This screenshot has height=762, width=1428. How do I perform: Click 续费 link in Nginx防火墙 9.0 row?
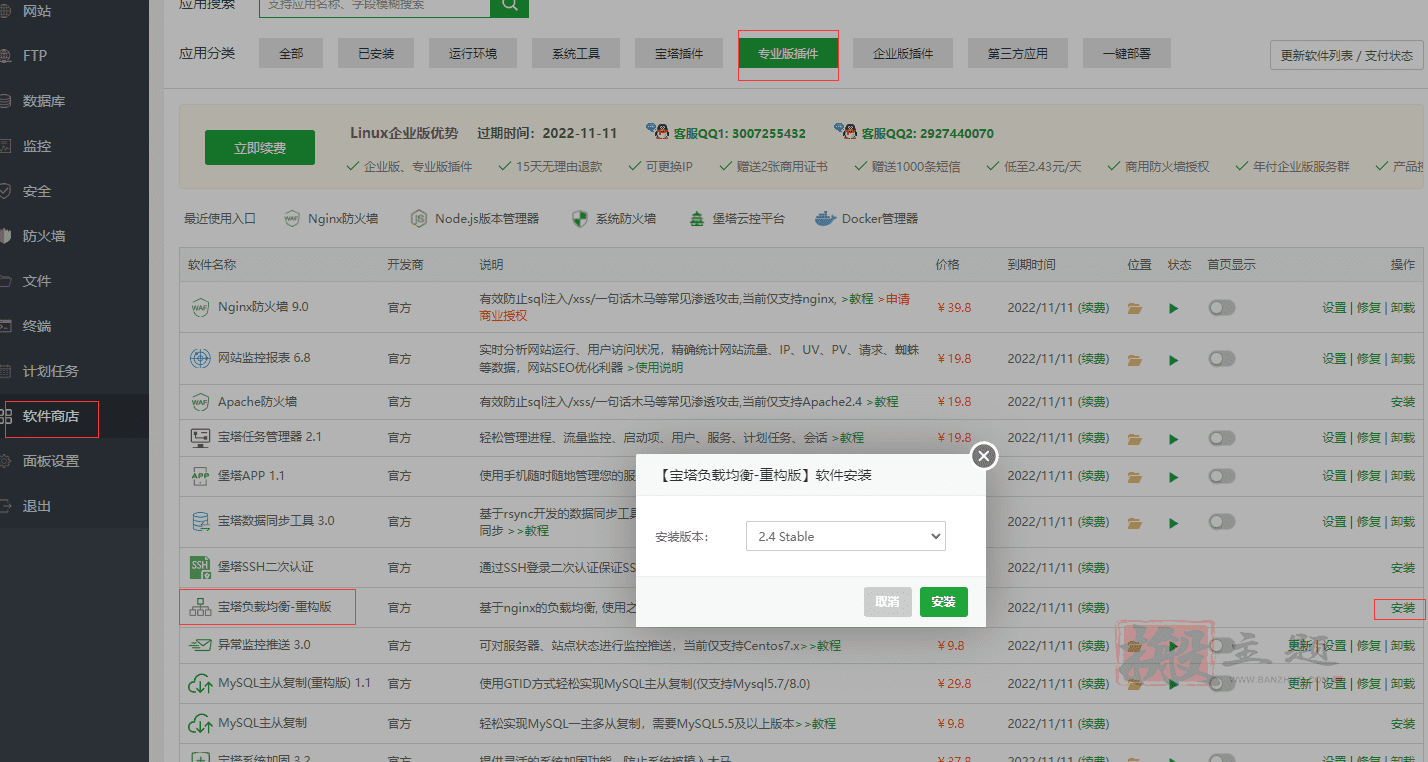(1093, 308)
